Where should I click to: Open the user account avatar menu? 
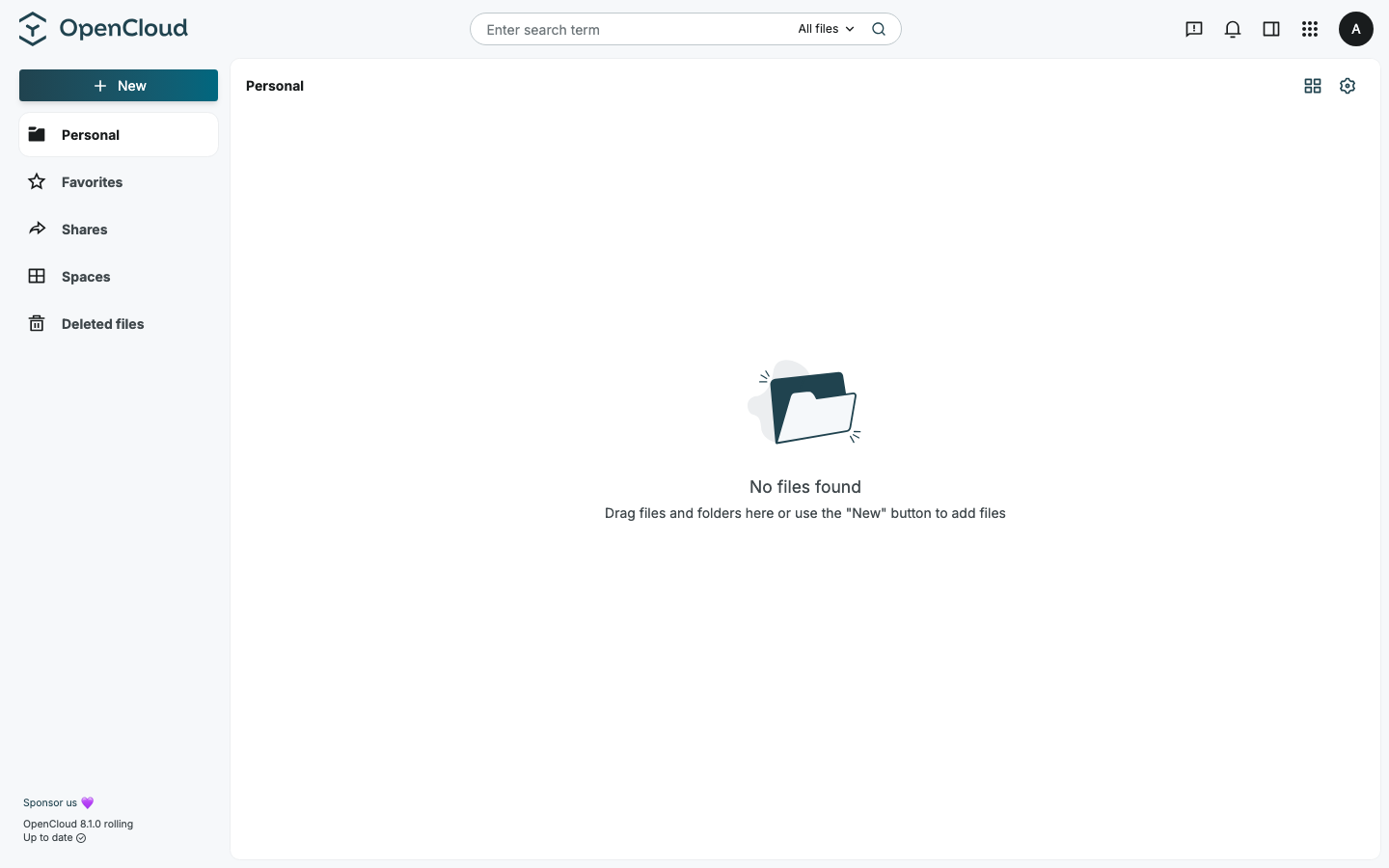tap(1356, 29)
